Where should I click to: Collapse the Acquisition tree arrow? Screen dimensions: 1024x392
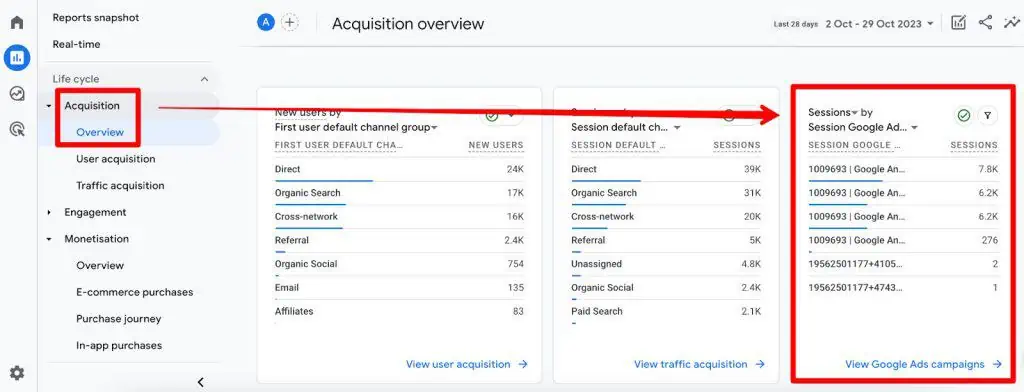(49, 106)
